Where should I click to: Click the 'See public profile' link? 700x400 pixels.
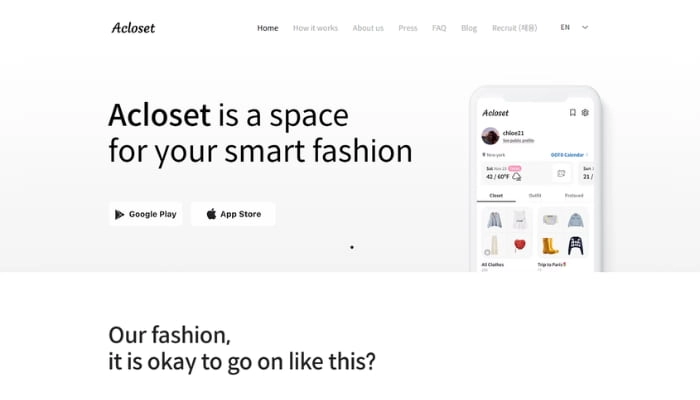click(x=518, y=141)
